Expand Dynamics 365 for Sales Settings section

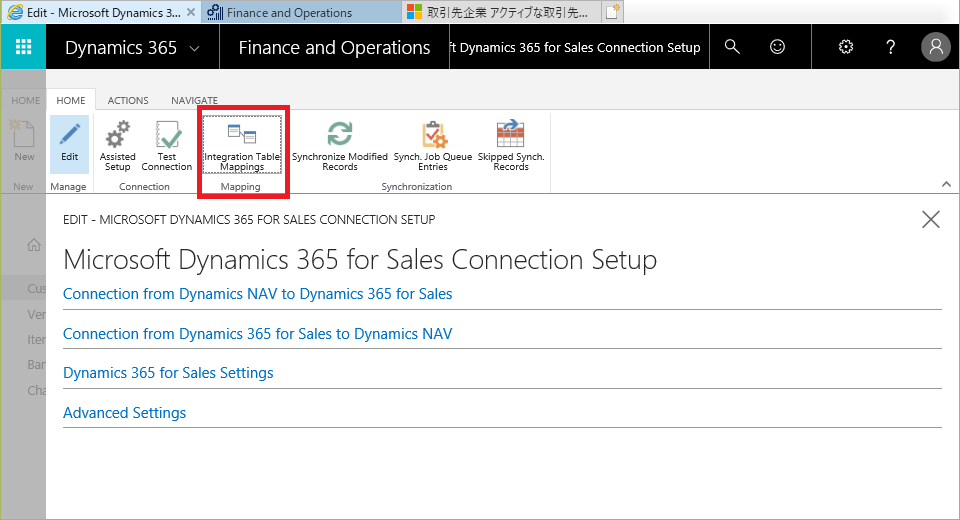point(168,373)
